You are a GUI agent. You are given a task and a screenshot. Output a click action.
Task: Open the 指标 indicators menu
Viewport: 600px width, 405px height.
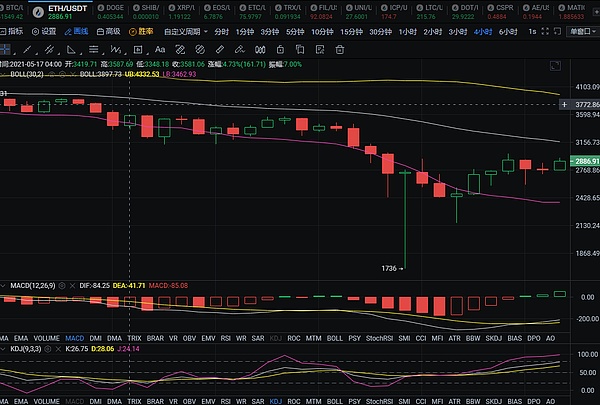11,31
